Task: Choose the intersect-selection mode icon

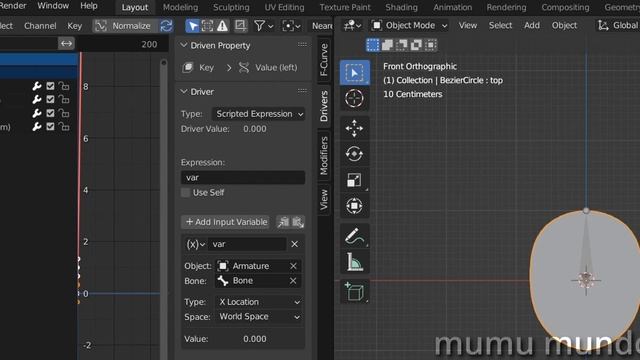Action: 431,44
